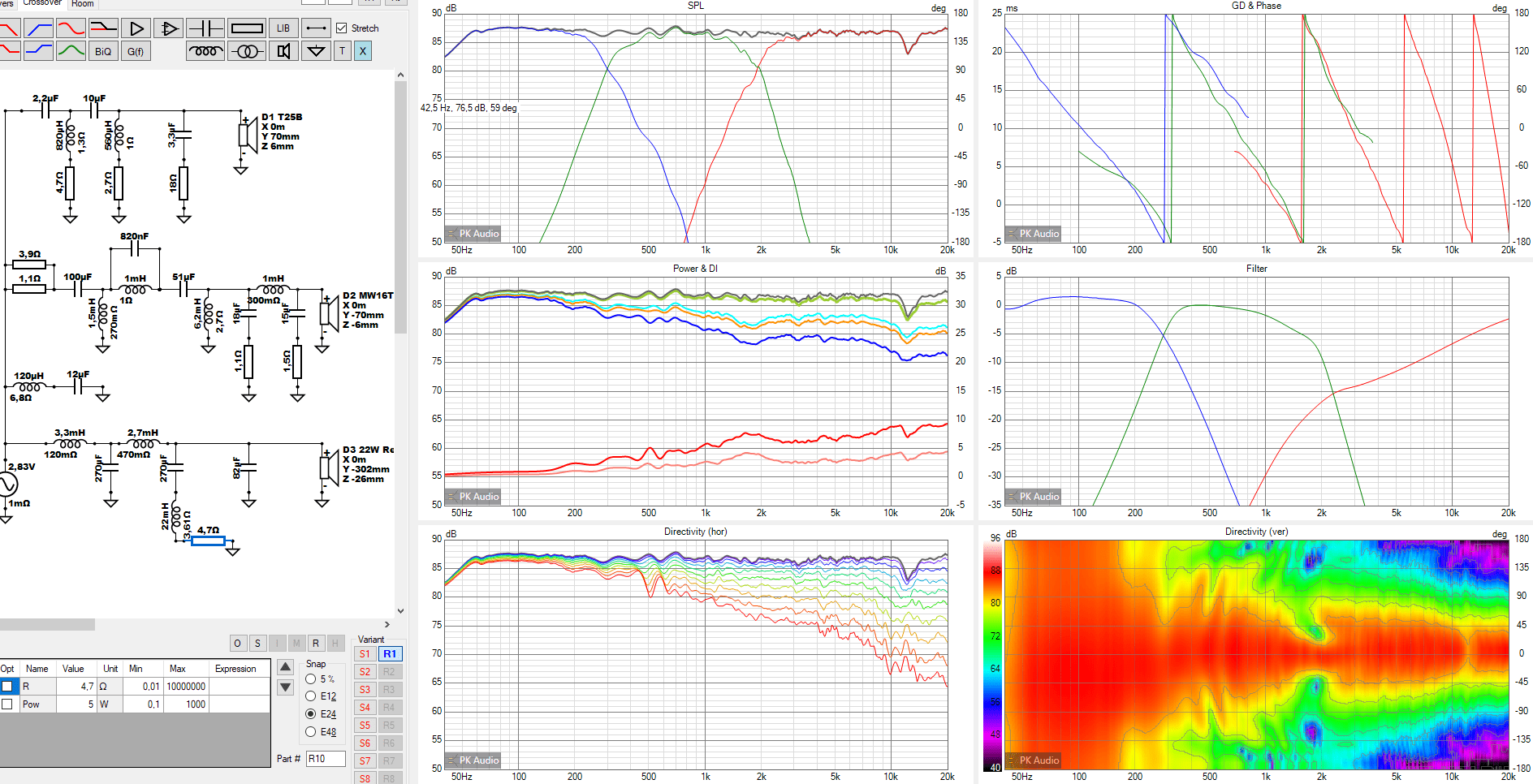This screenshot has height=784, width=1533.
Task: Click the T toolbar button
Action: 343,51
